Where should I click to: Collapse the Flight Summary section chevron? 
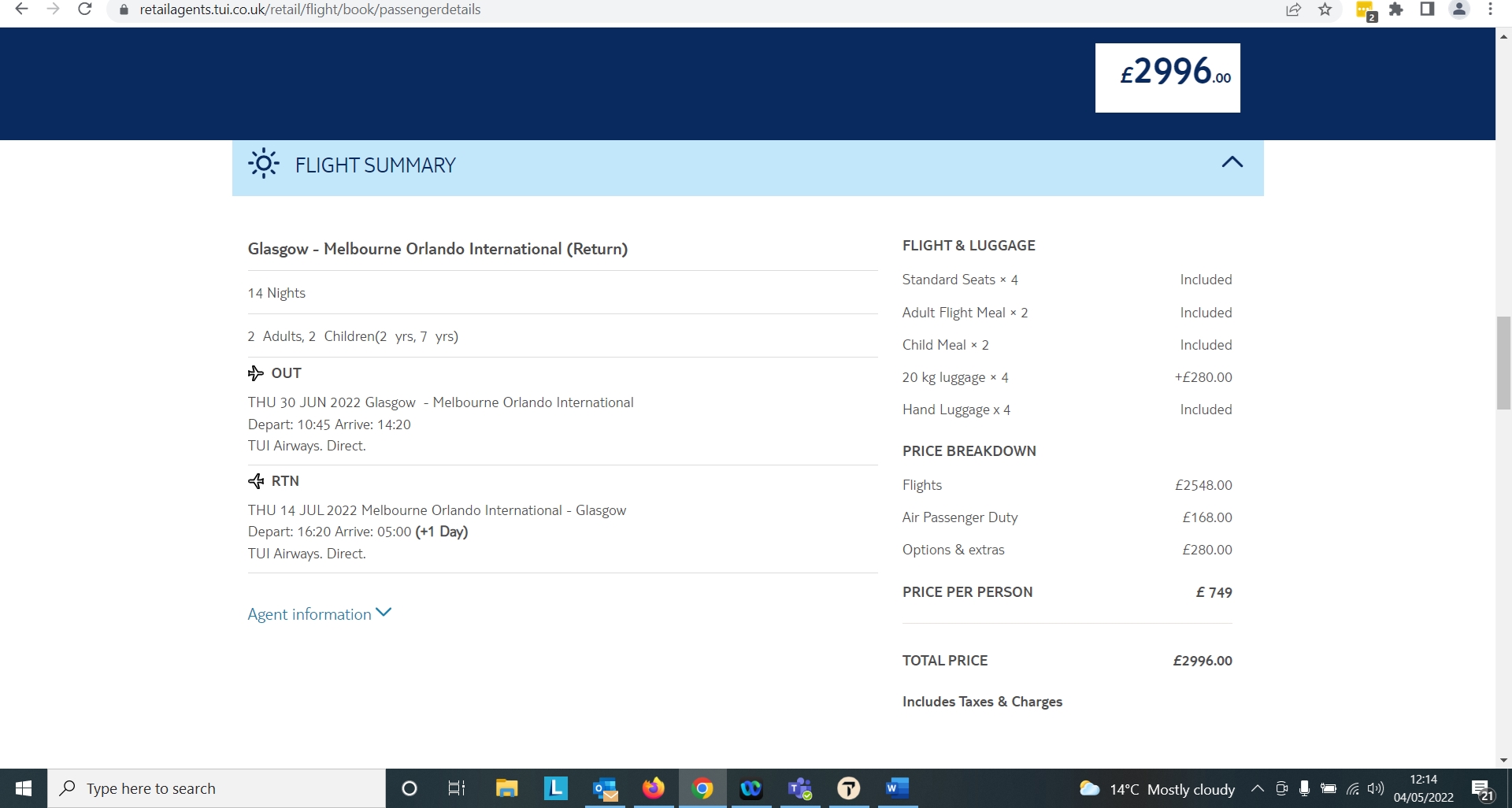tap(1232, 162)
